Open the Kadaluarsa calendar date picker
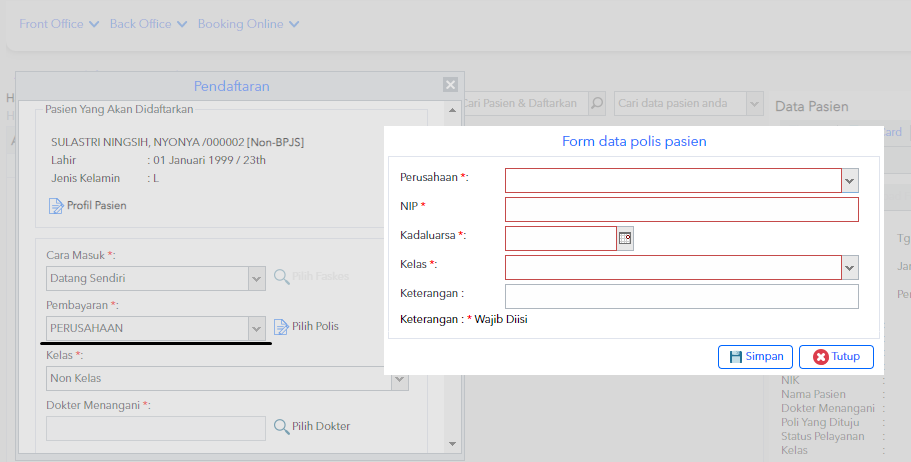 tap(626, 238)
